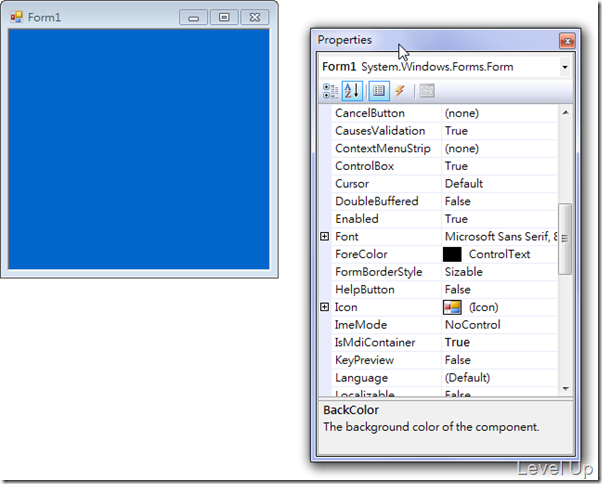Screen dimensions: 602x484
Task: Click the Form1 title bar text
Action: click(44, 17)
